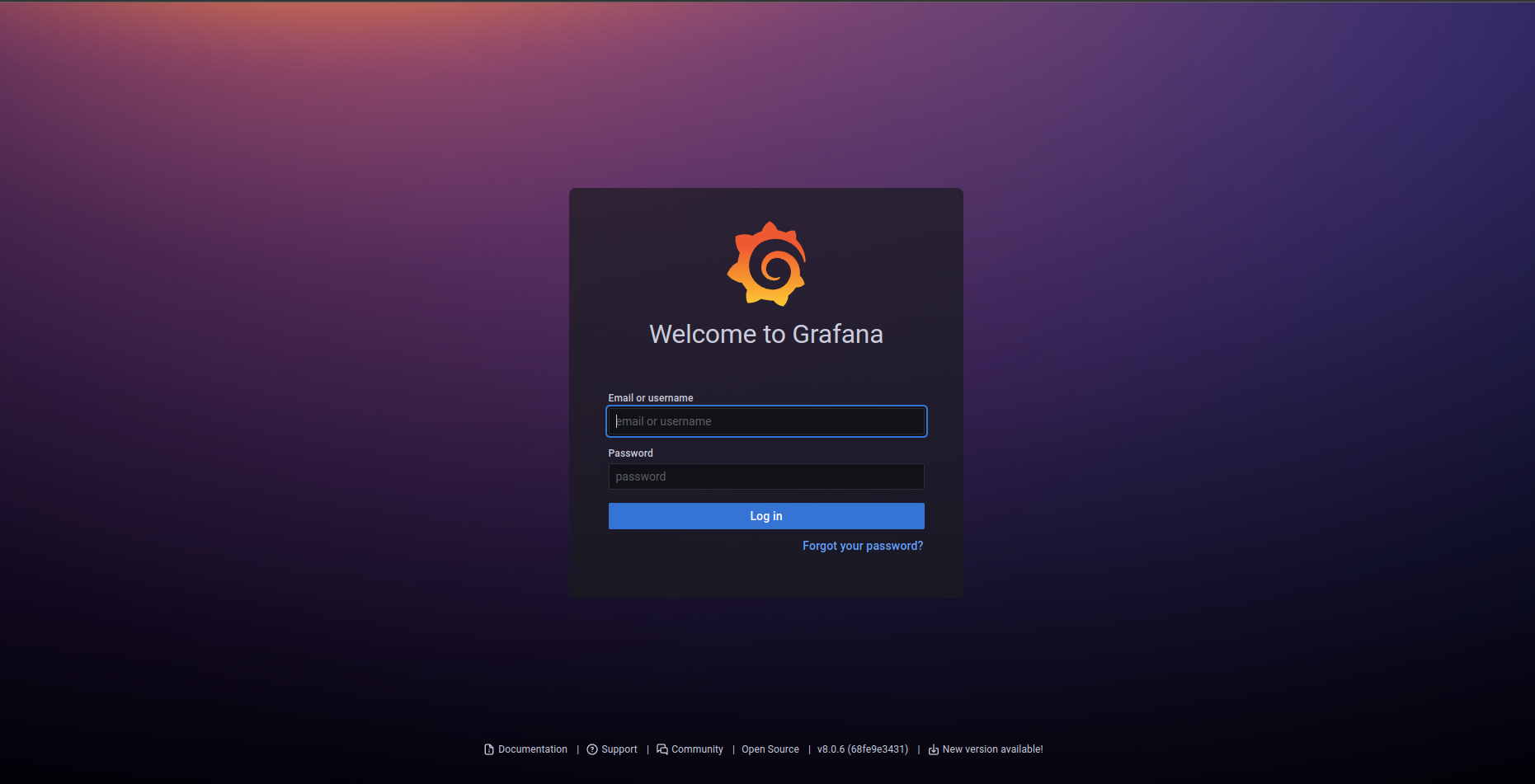Click the v8.0.6 version text

[x=863, y=749]
